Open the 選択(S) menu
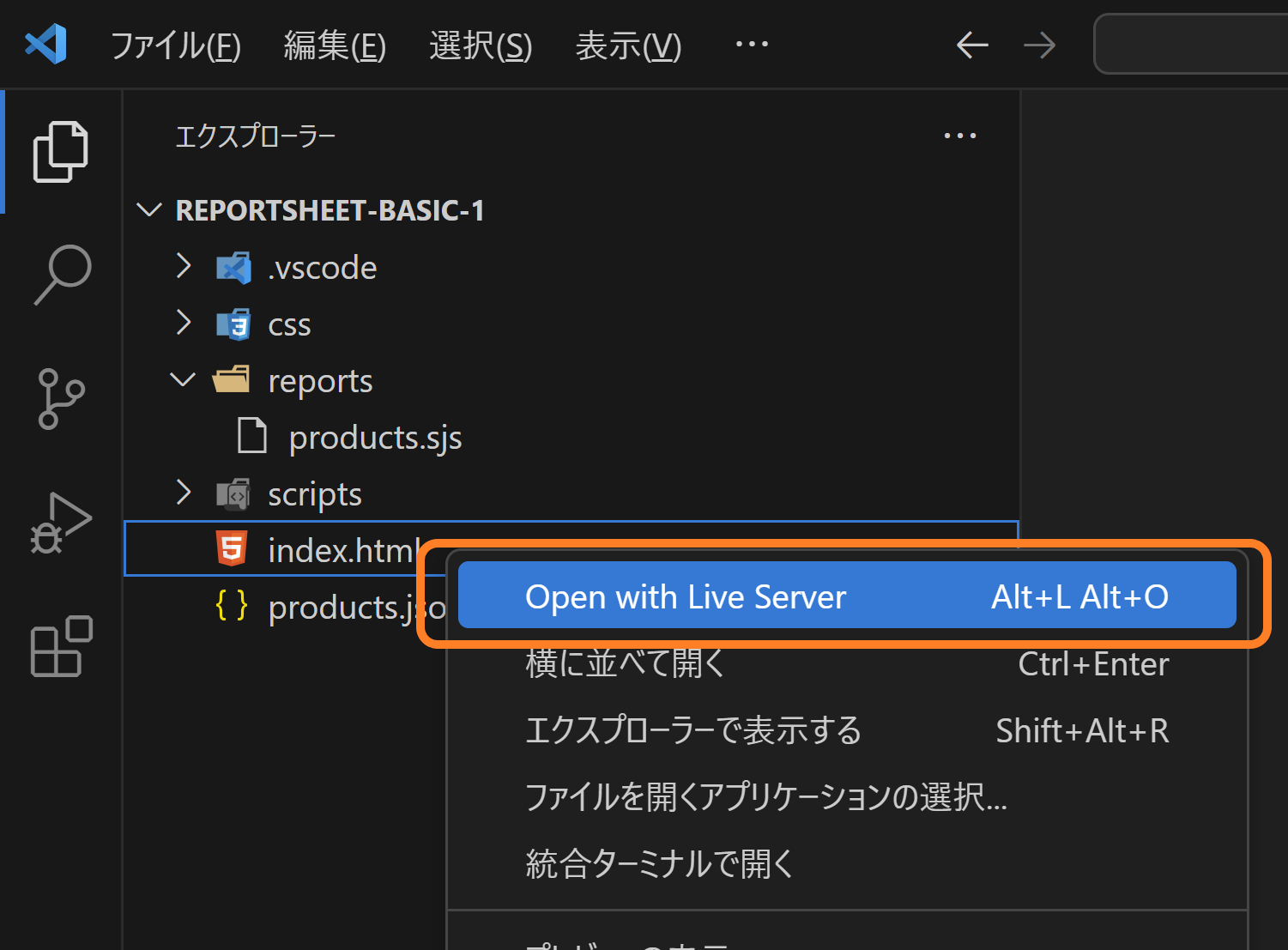 pos(481,45)
